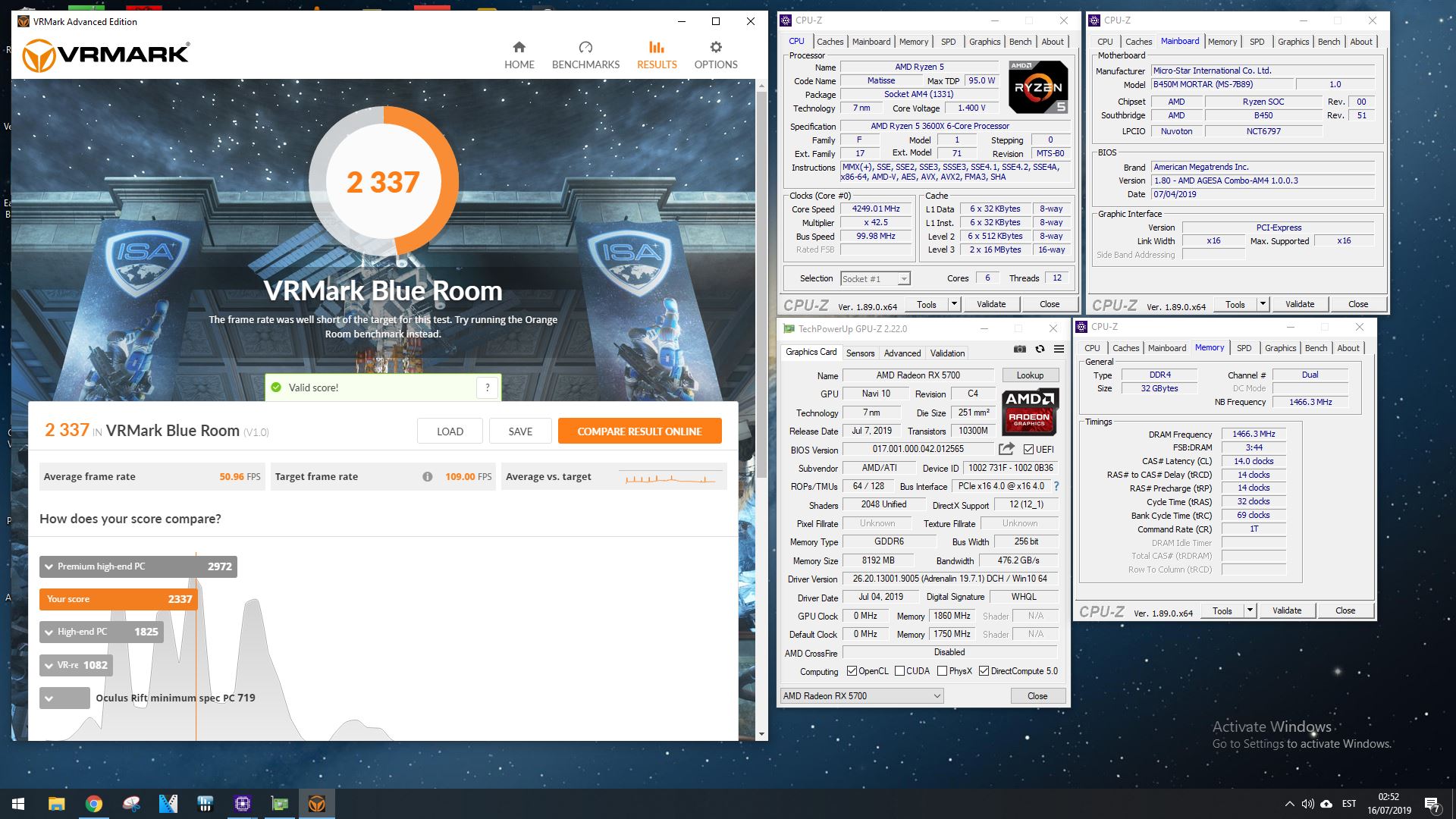Click the valid score help question mark
Screen dimensions: 1456x819
point(488,388)
